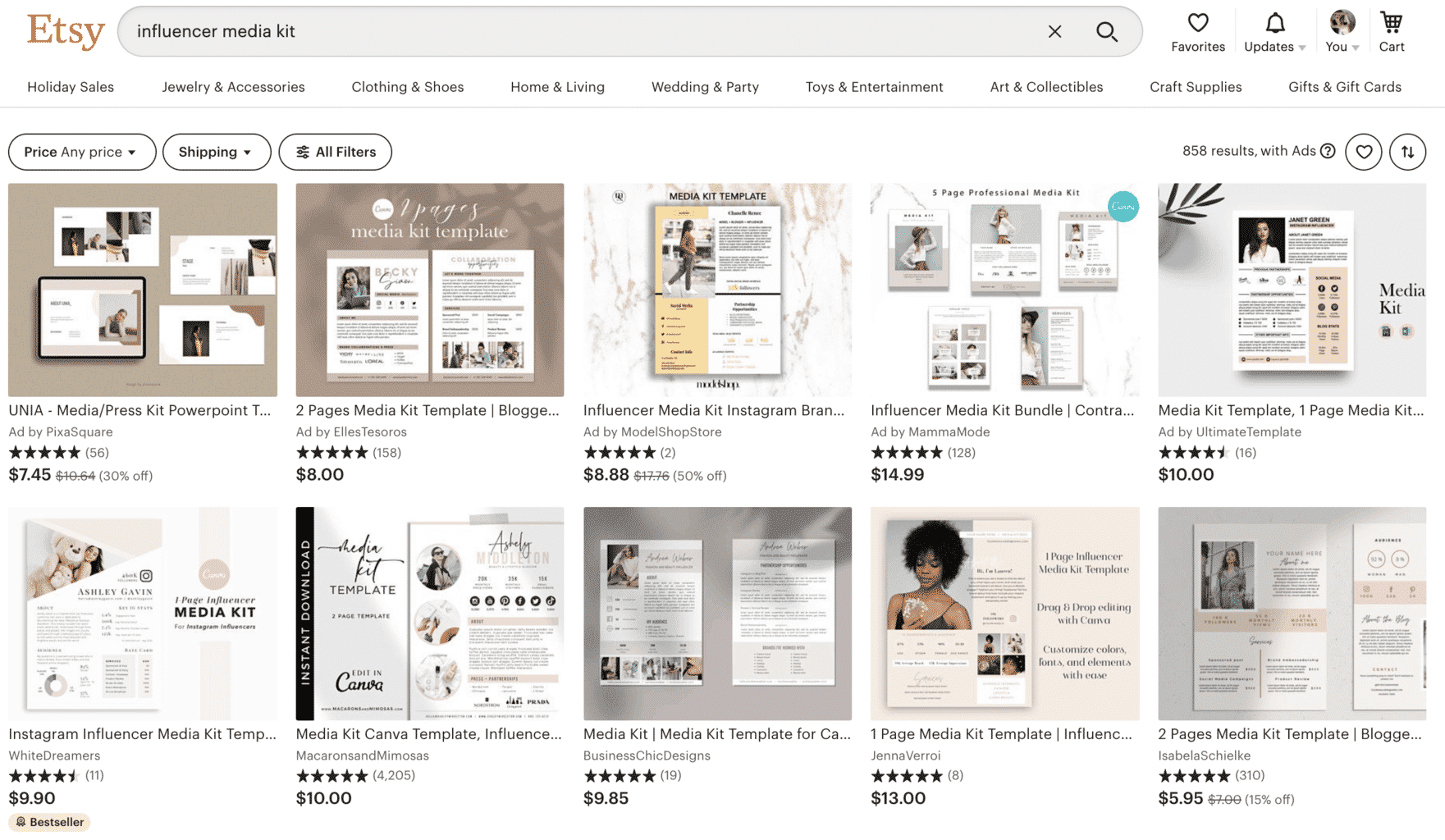This screenshot has height=840, width=1445.
Task: Open the Art & Collectibles category
Action: 1046,87
